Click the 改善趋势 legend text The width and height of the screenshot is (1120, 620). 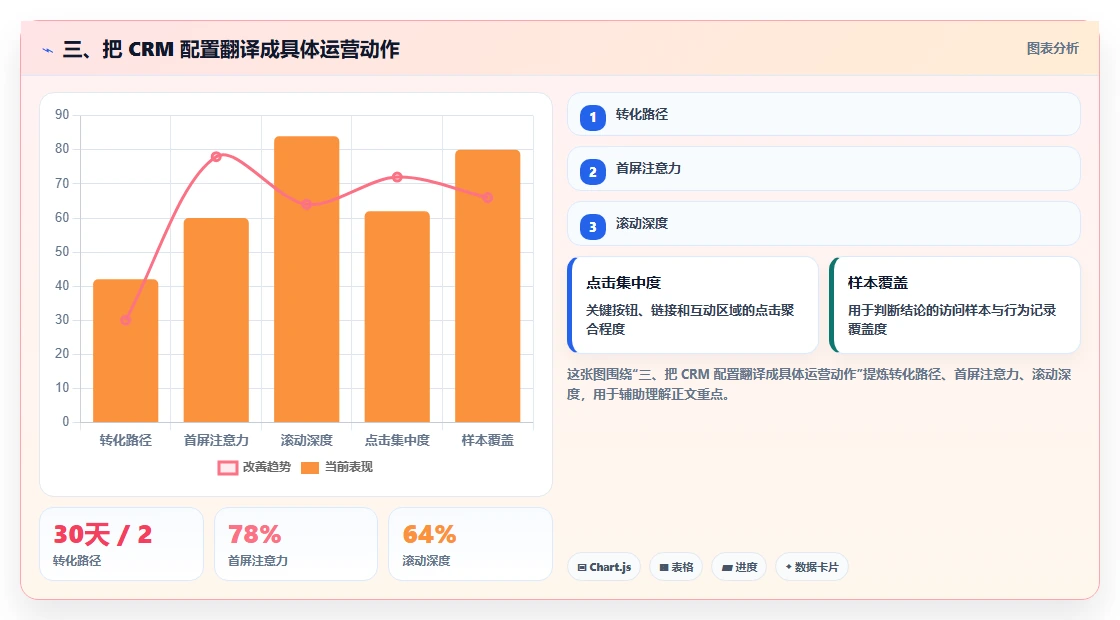(266, 467)
